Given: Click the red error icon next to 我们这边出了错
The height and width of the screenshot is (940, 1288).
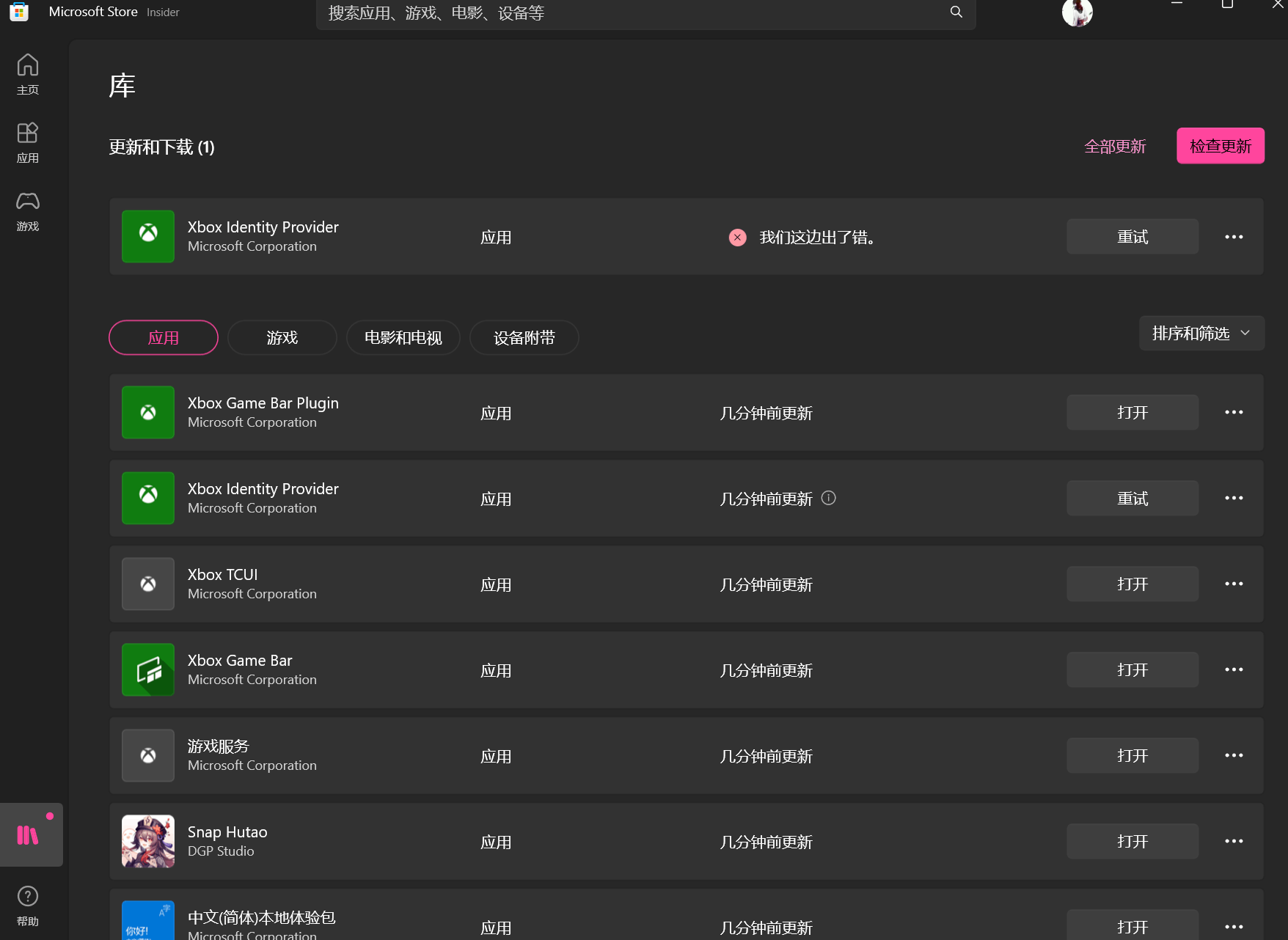Looking at the screenshot, I should 737,237.
